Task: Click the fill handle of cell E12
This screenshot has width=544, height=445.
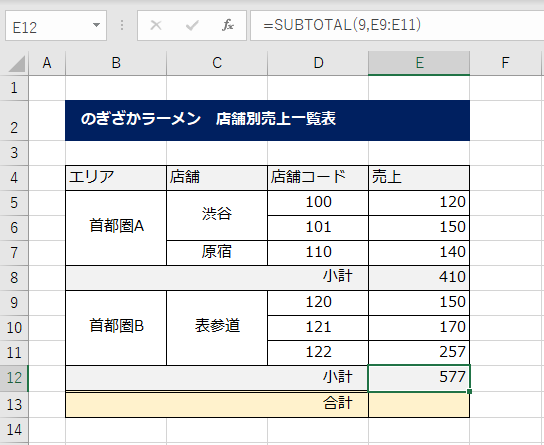Action: click(x=469, y=392)
